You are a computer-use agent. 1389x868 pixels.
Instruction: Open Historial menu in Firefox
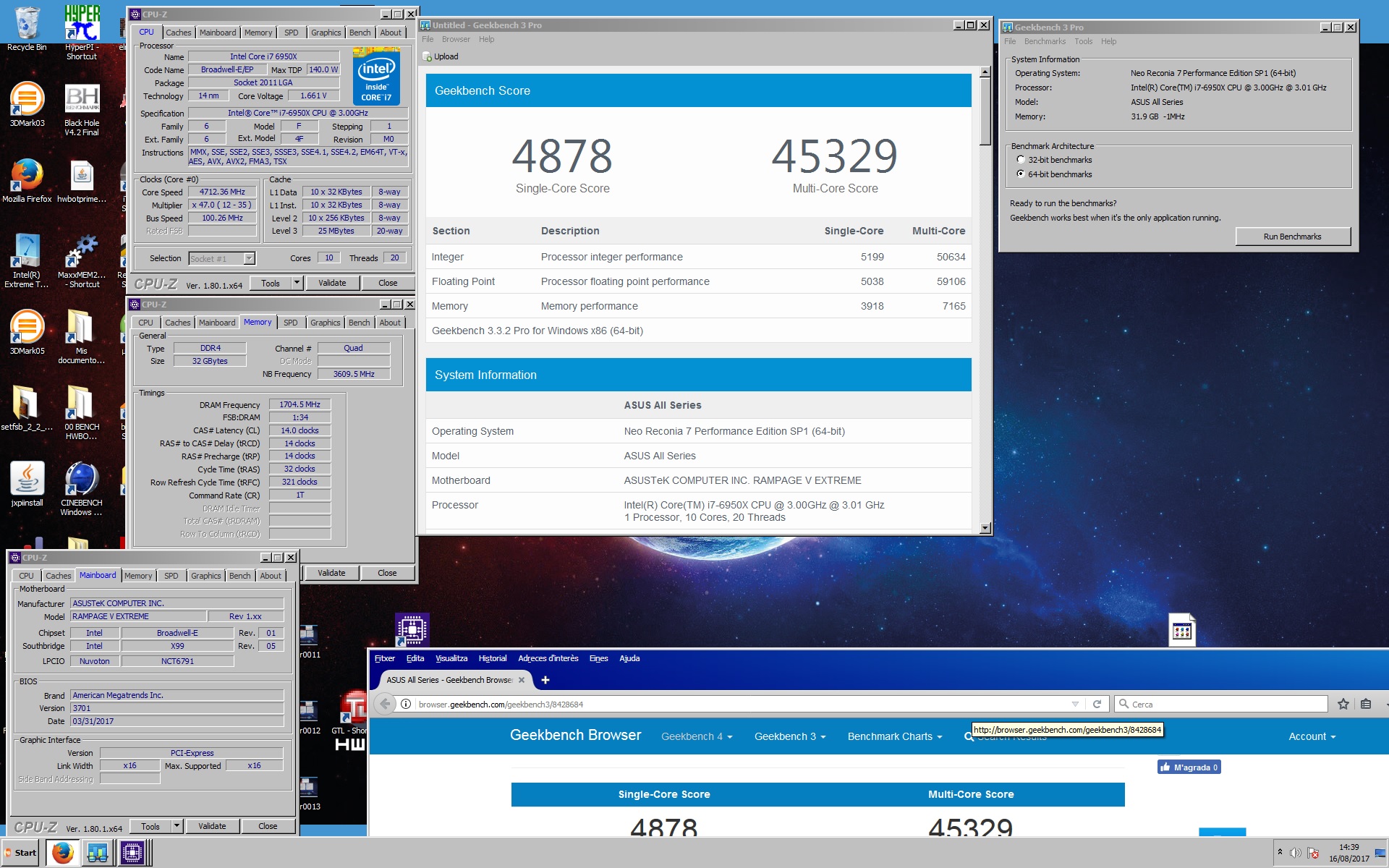click(492, 658)
